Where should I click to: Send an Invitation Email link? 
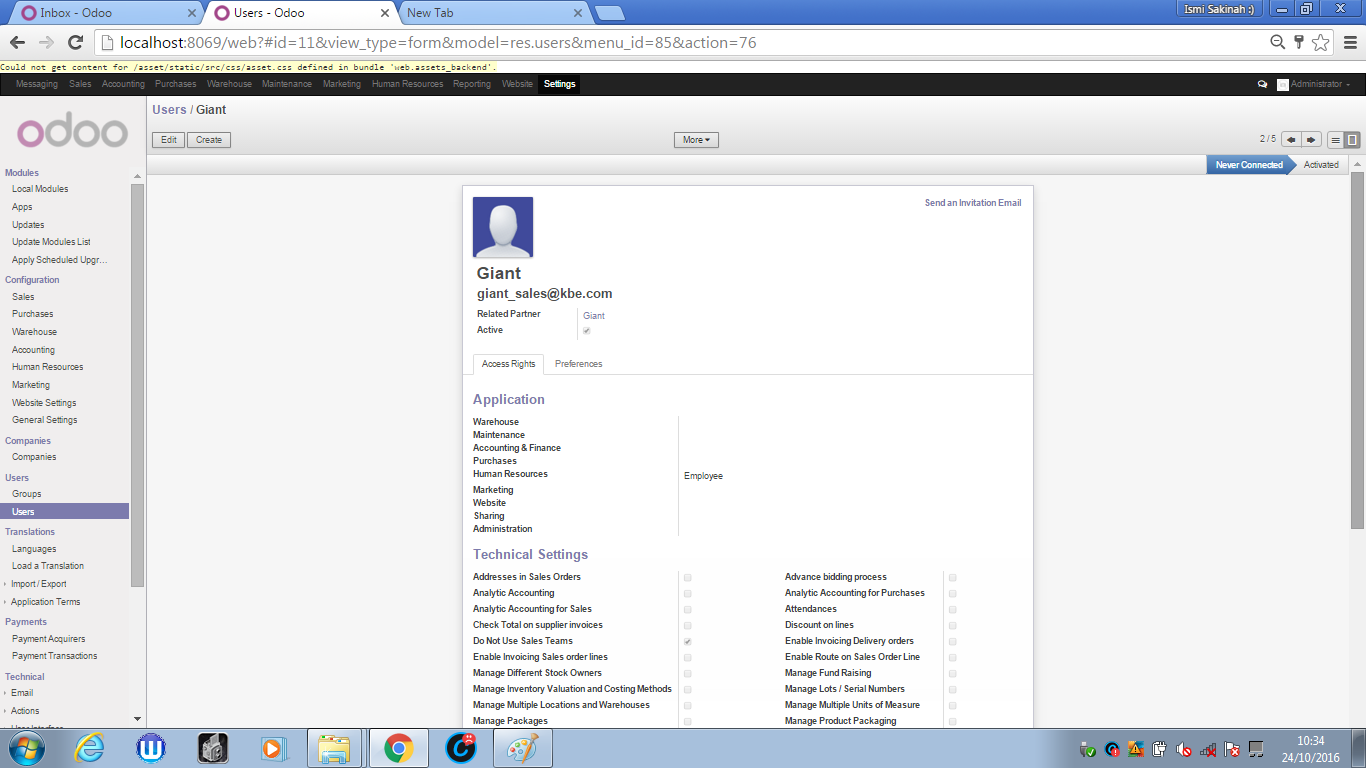click(x=973, y=203)
